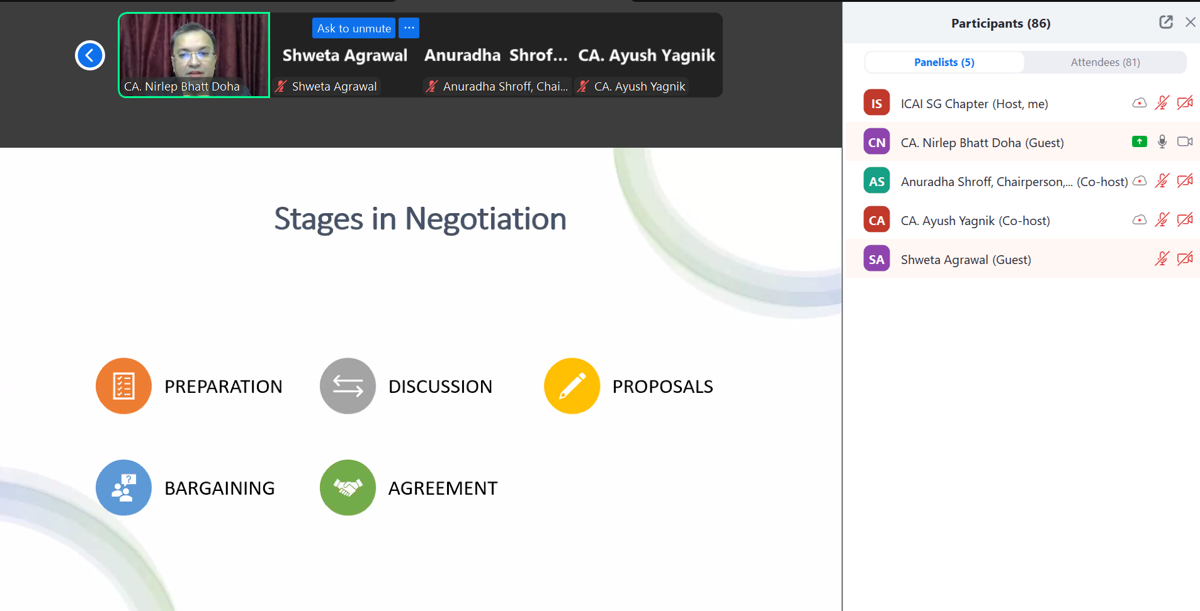
Task: Go to previous video tiles with left arrow
Action: (90, 55)
